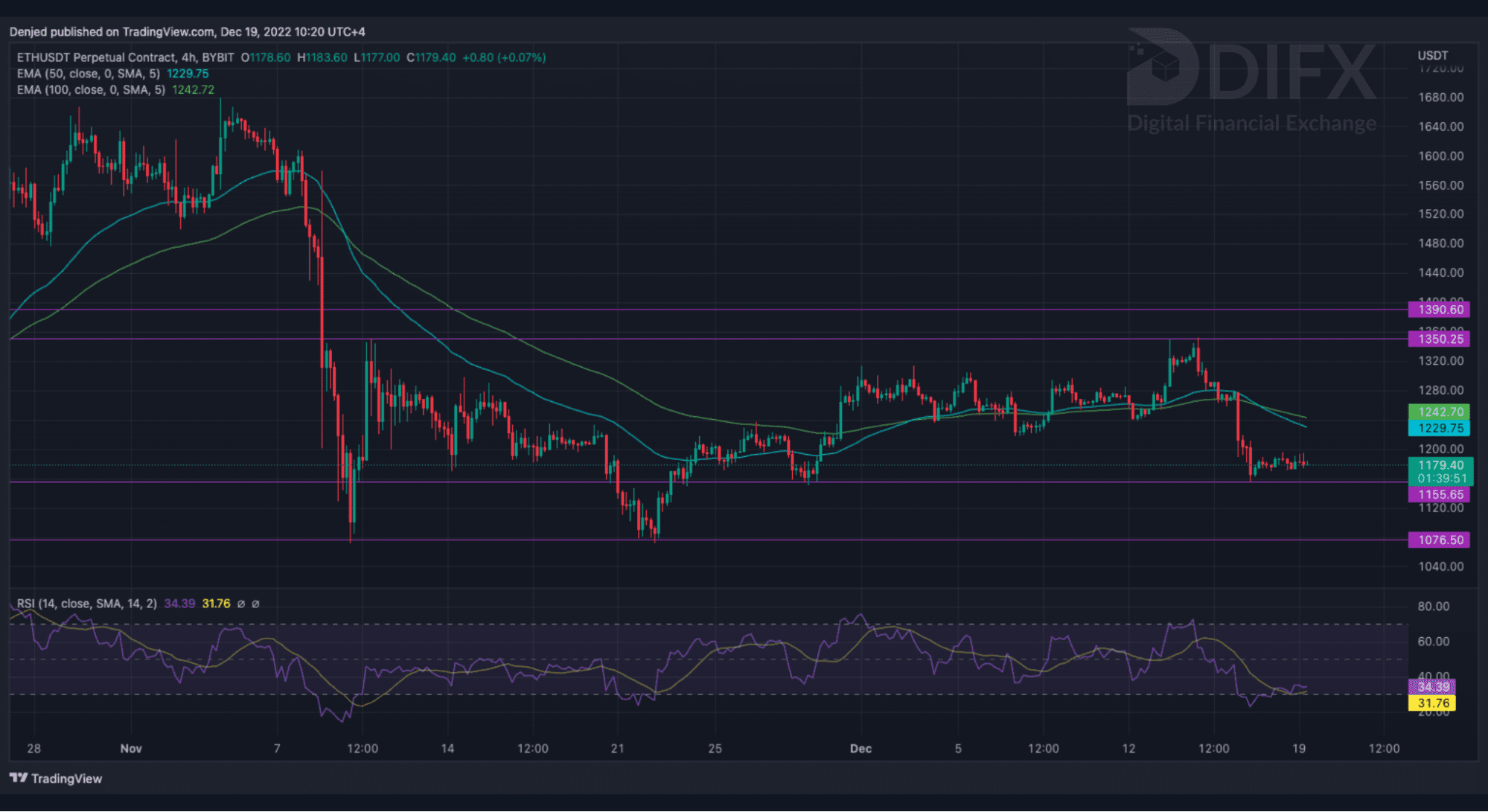
Task: Click the first null symbol after RSI values
Action: click(241, 604)
